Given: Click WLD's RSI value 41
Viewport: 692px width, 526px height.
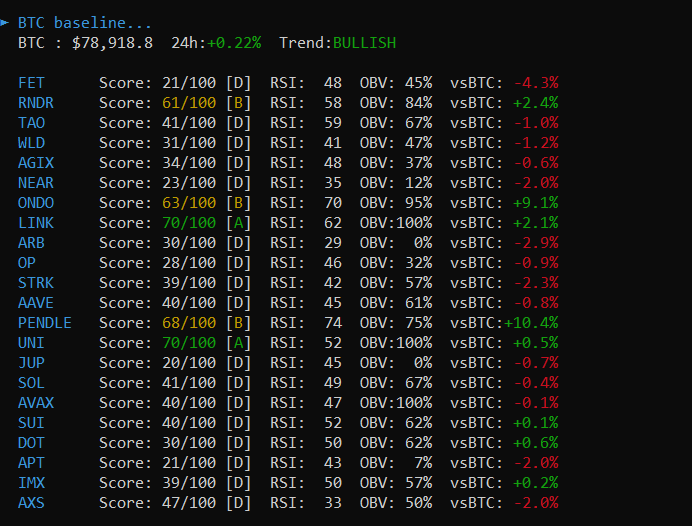Looking at the screenshot, I should click(333, 143).
